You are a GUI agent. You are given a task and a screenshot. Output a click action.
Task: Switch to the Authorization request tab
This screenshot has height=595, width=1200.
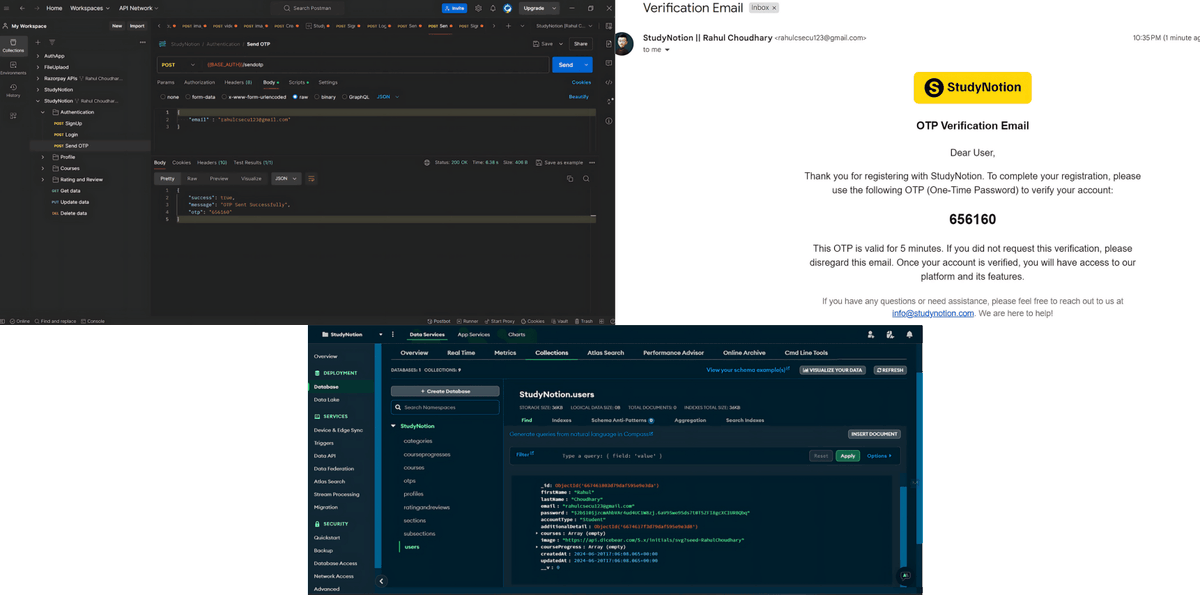coord(199,82)
